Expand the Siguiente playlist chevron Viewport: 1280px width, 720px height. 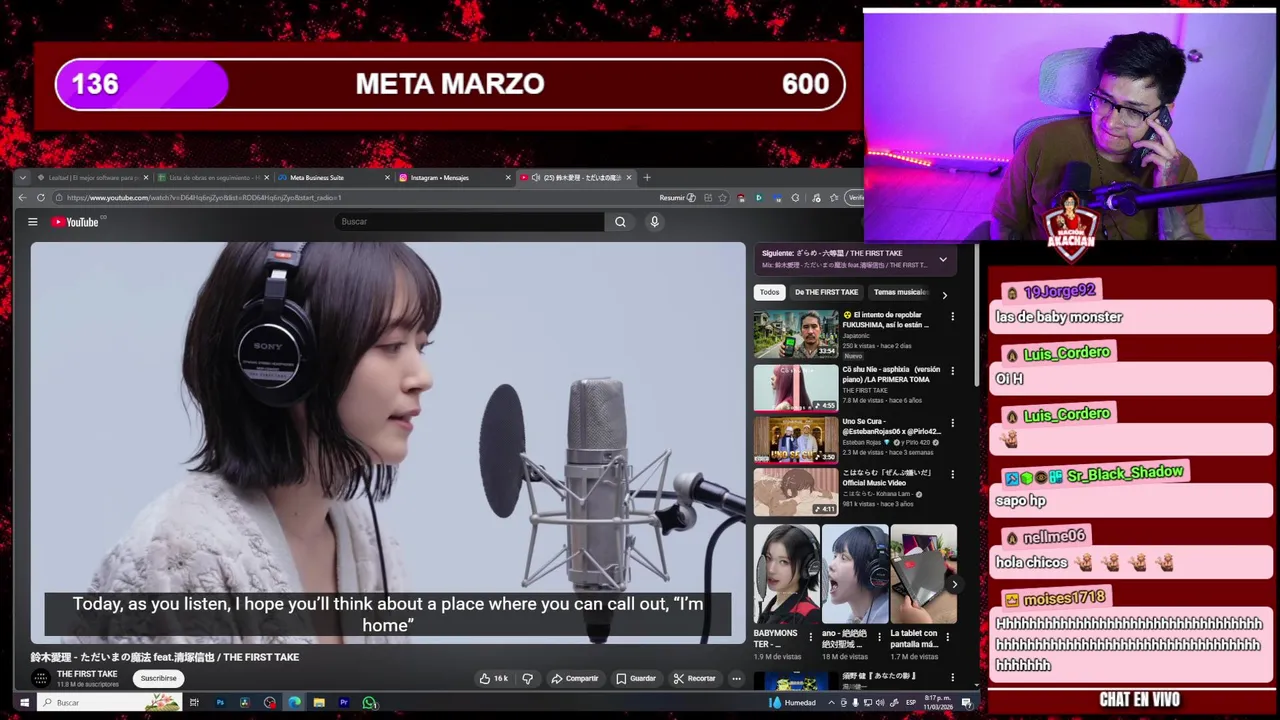click(x=942, y=259)
